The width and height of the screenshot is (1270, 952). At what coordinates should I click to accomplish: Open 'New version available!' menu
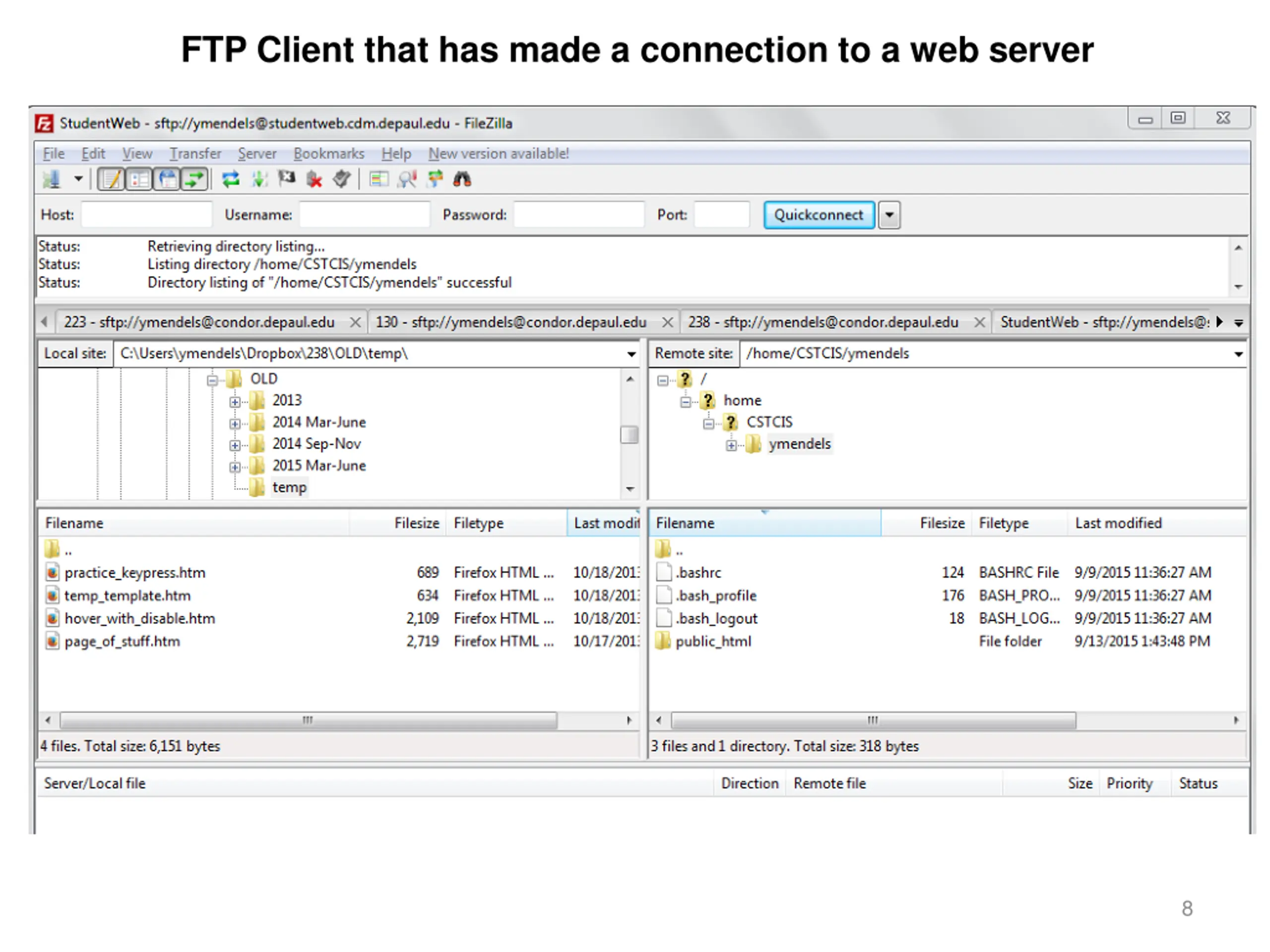[x=499, y=154]
